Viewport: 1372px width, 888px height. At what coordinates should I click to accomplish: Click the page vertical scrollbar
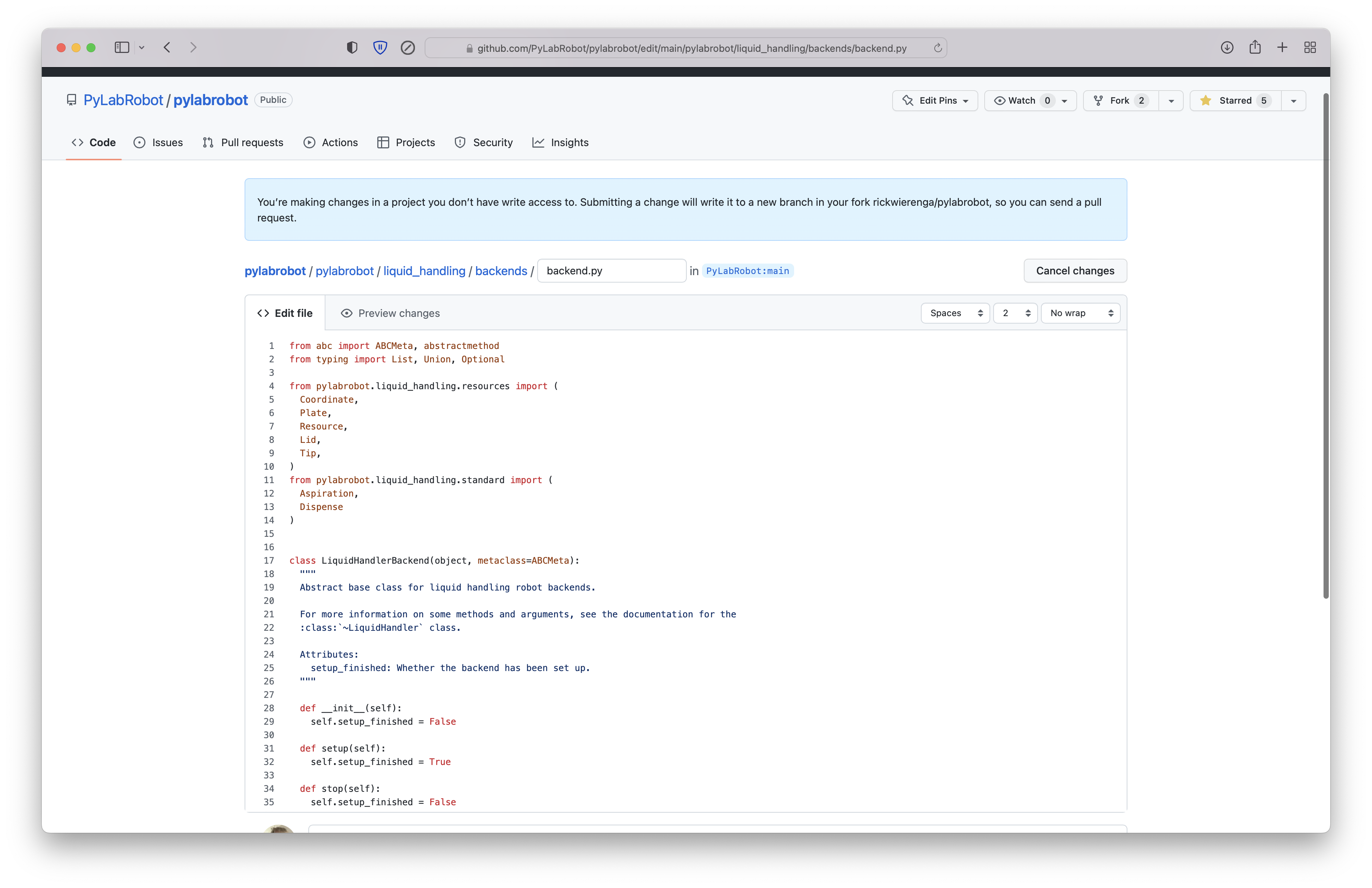1325,346
